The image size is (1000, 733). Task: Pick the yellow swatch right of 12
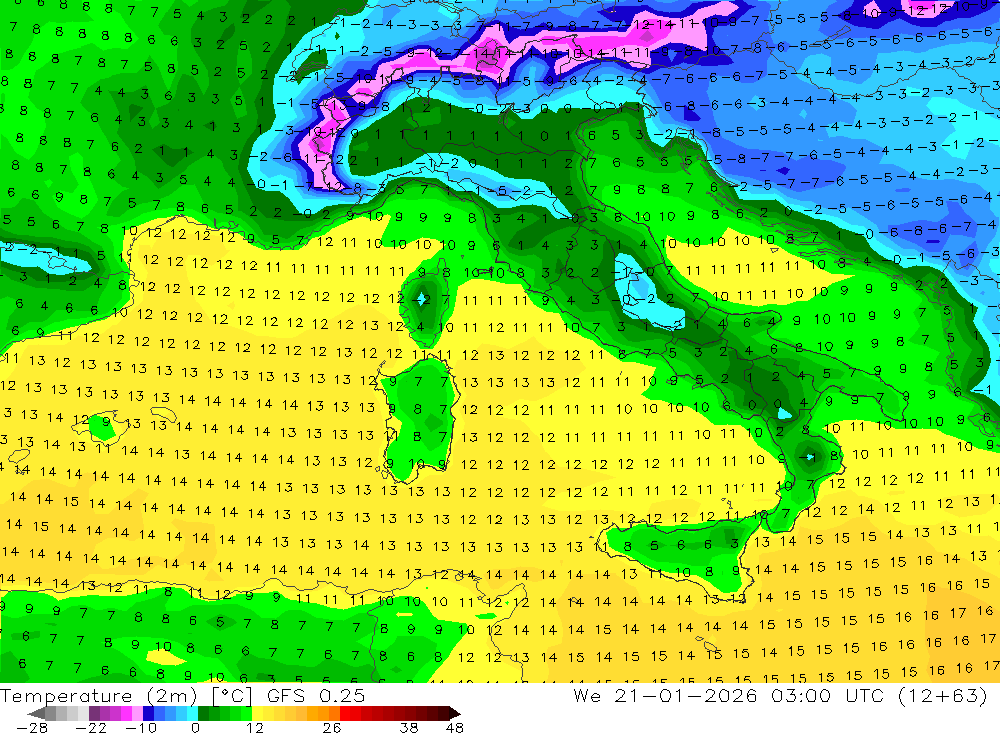click(258, 713)
